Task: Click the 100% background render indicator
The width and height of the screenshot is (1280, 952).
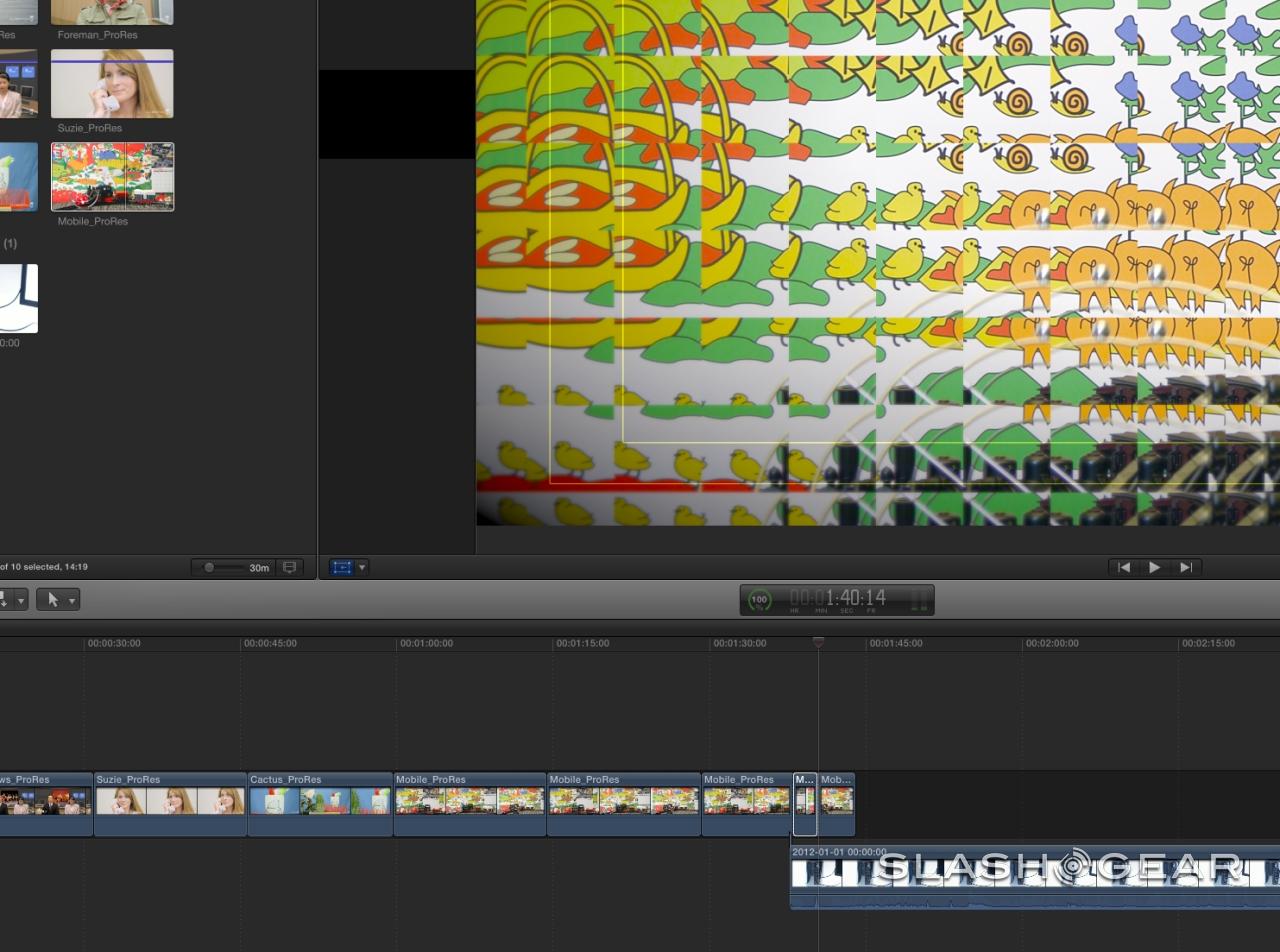Action: pyautogui.click(x=759, y=600)
